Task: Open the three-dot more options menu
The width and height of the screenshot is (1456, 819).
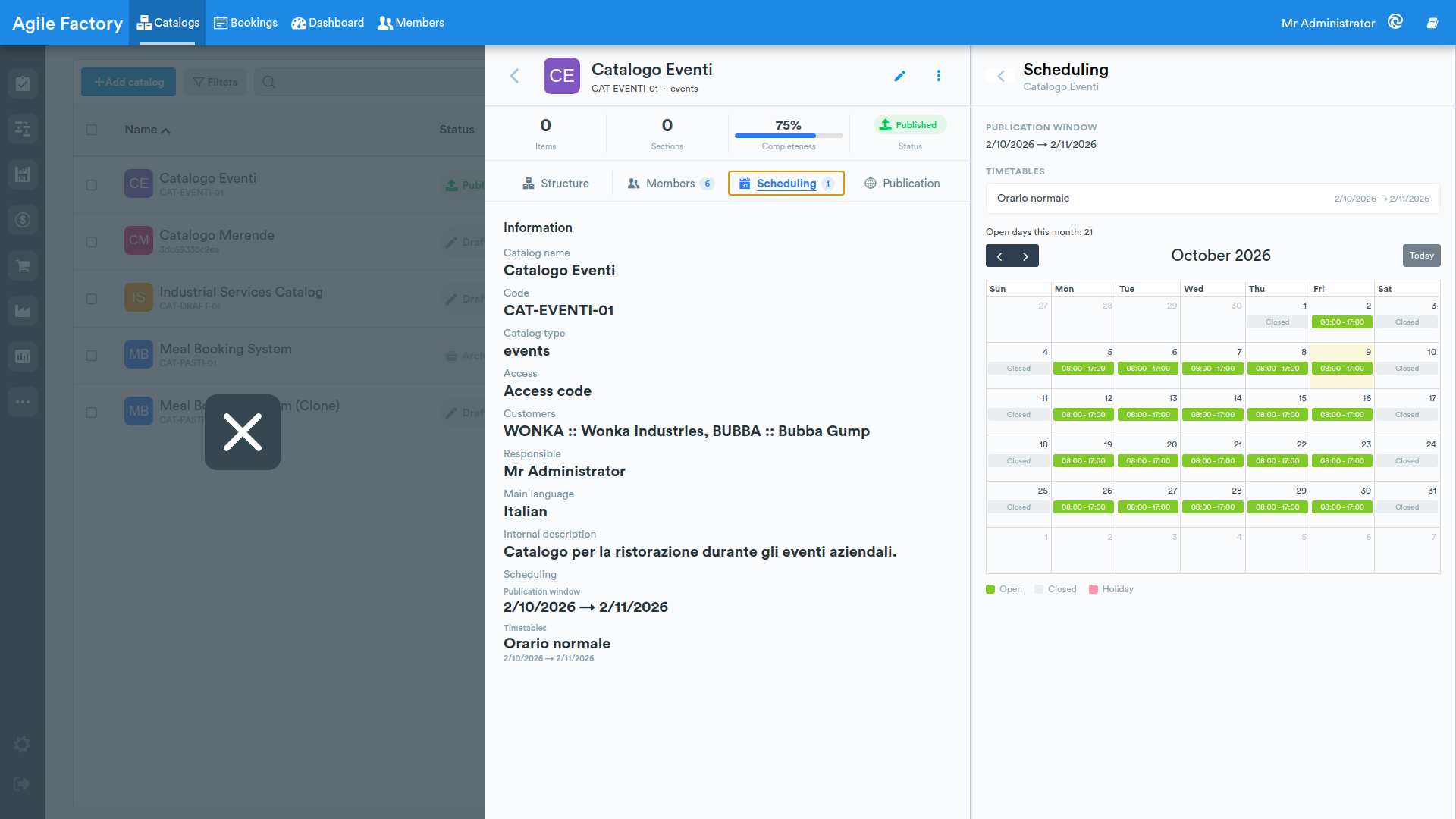Action: click(x=939, y=76)
